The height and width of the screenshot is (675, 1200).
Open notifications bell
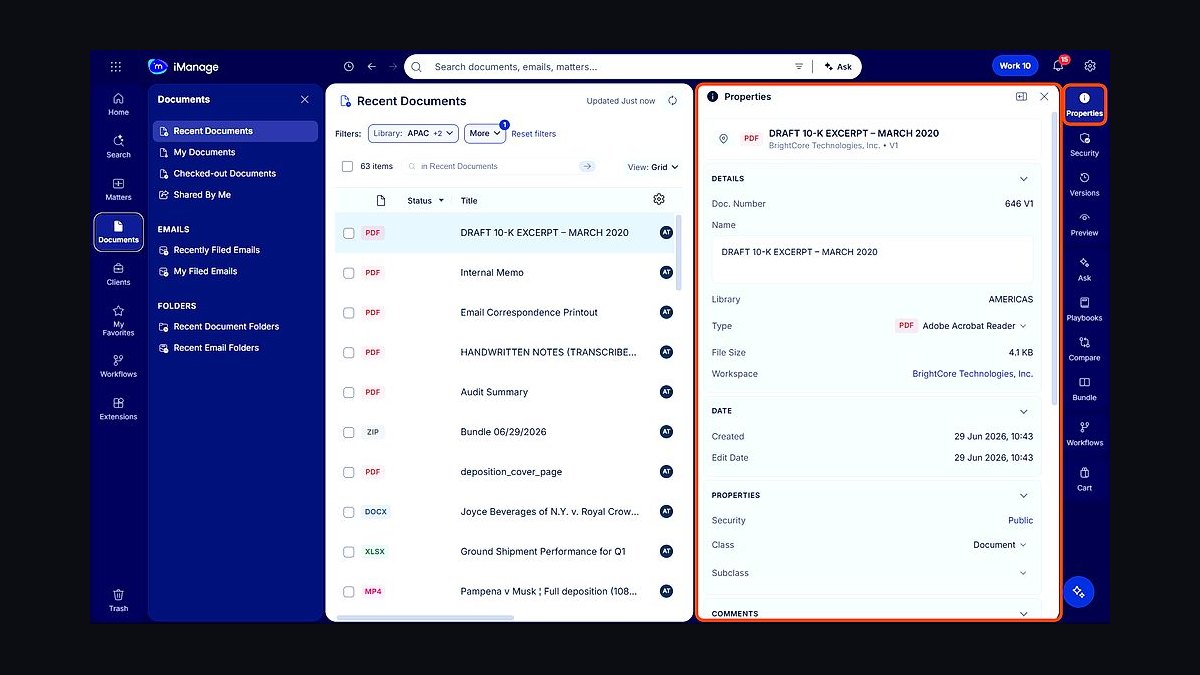[1058, 66]
